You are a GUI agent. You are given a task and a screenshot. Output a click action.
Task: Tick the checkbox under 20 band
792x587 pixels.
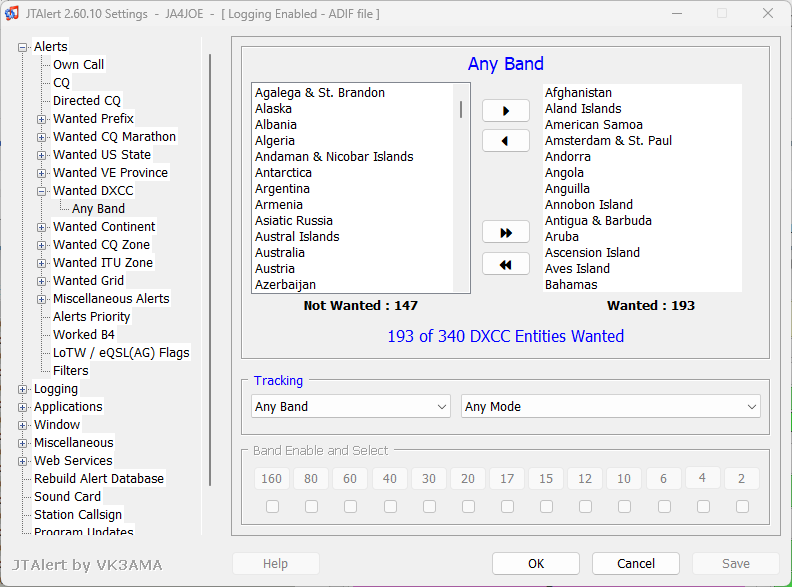coord(468,506)
